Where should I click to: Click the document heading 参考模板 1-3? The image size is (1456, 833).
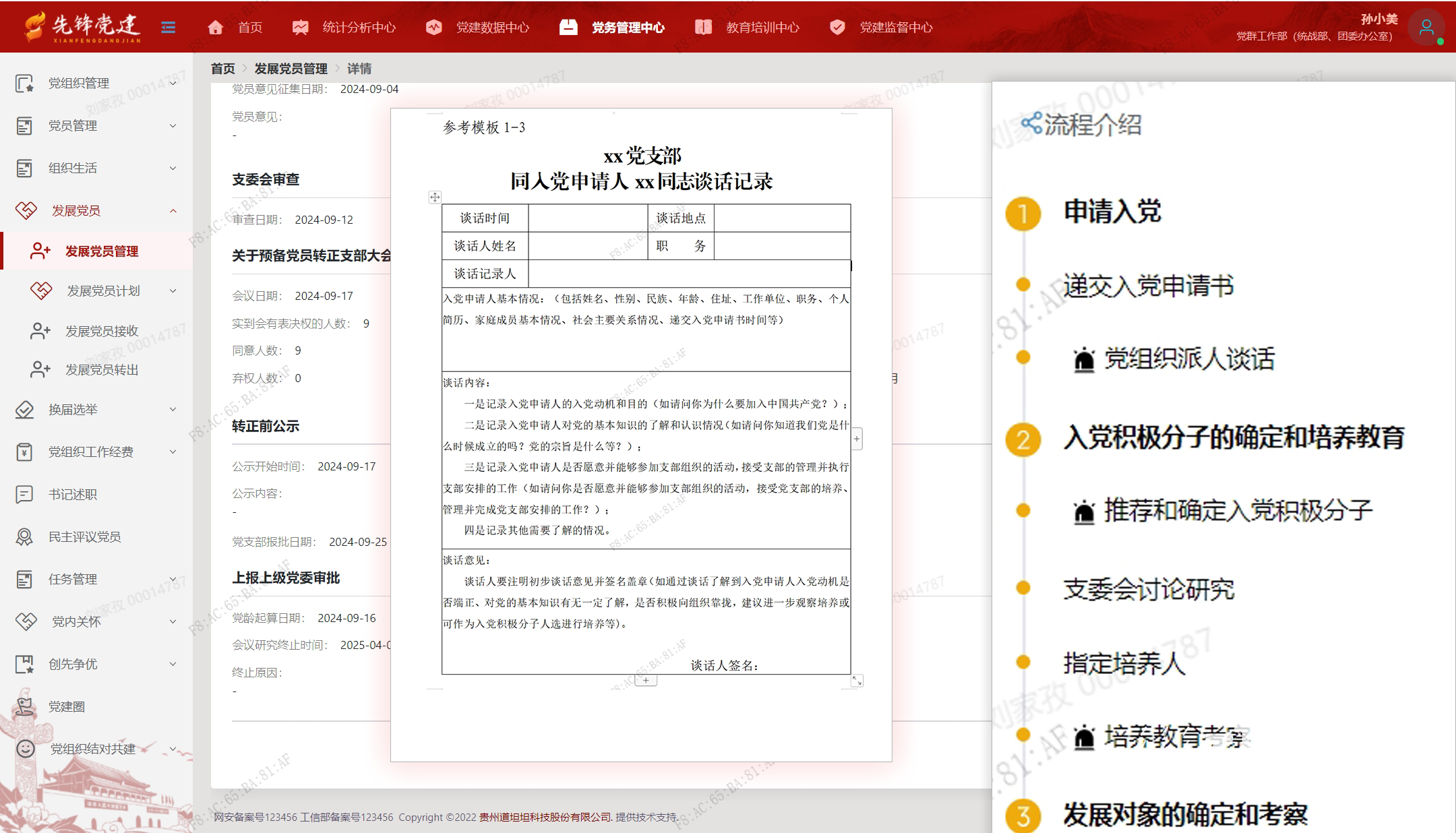click(x=483, y=127)
